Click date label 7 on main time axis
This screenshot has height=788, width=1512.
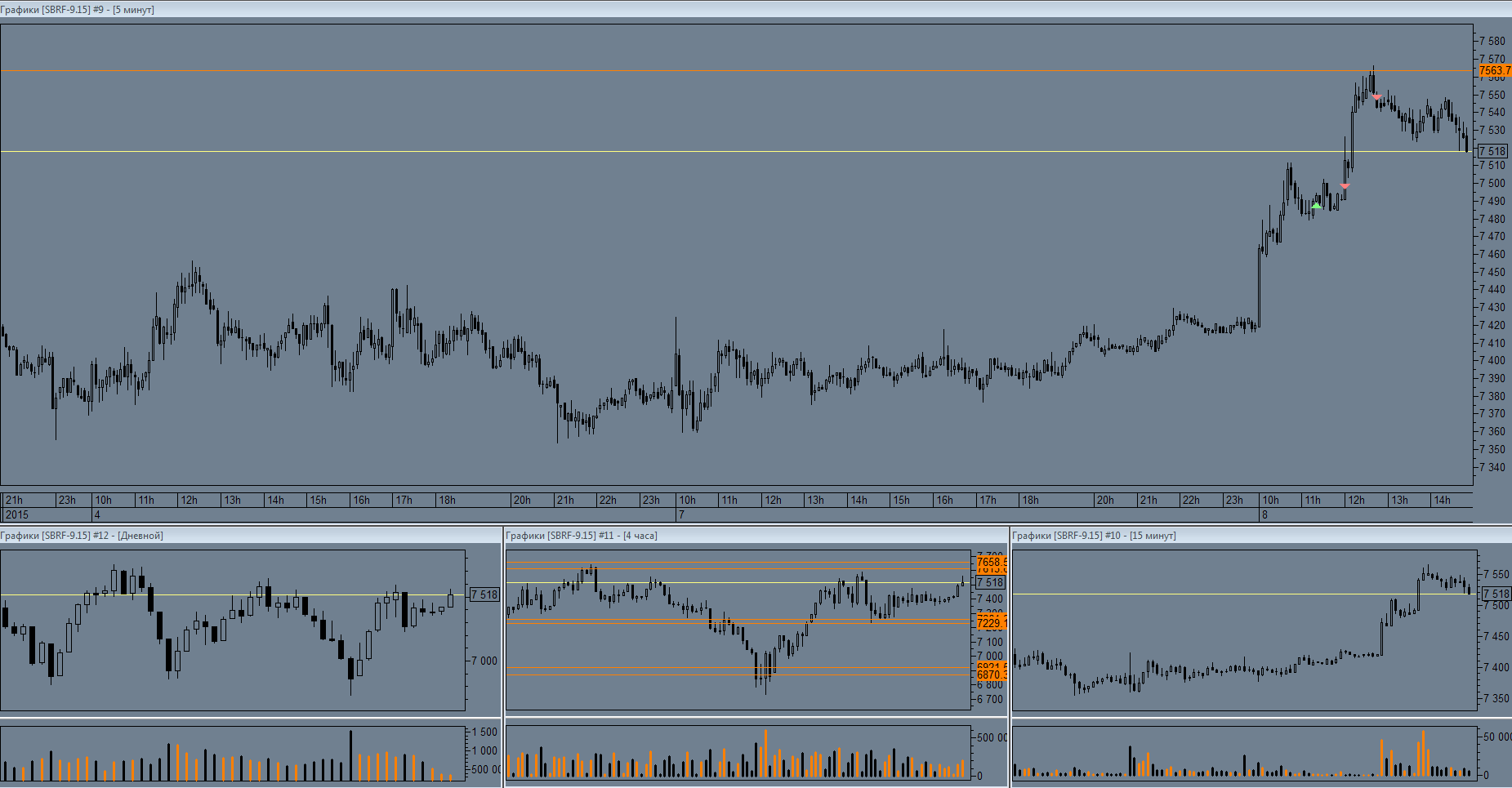click(x=681, y=515)
